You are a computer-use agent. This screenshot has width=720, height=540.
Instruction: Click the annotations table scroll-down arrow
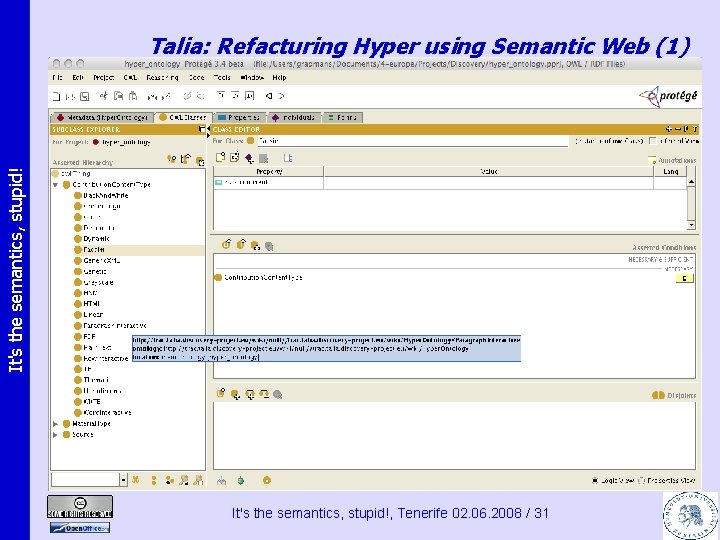point(691,225)
